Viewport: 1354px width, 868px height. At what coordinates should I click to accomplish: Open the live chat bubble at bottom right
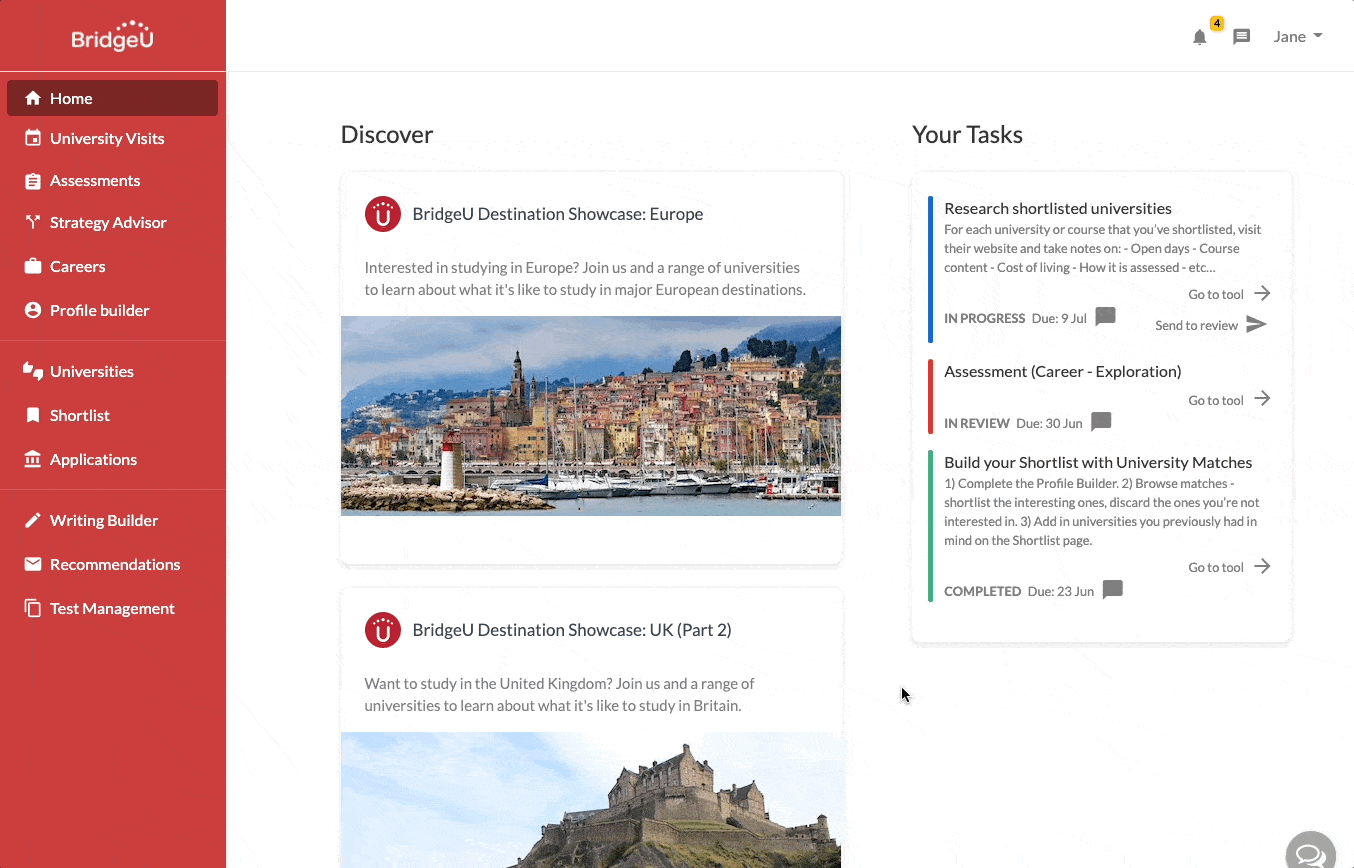[x=1310, y=852]
